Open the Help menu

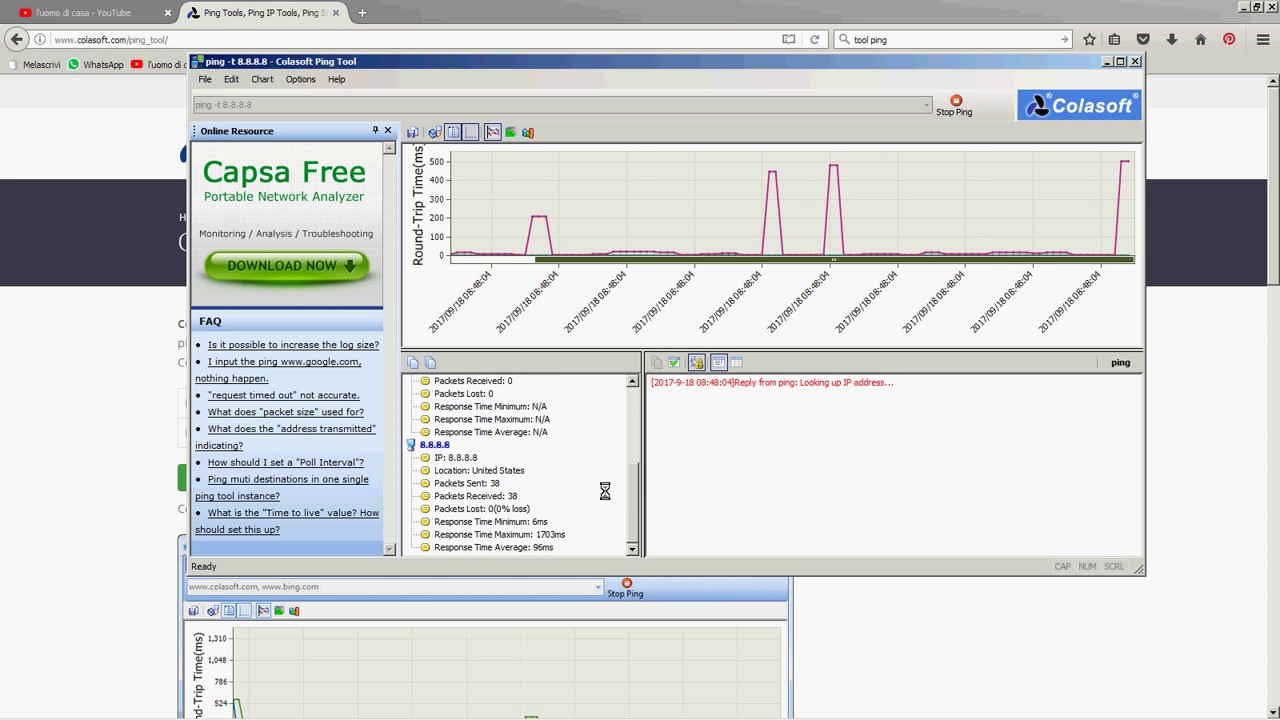336,79
